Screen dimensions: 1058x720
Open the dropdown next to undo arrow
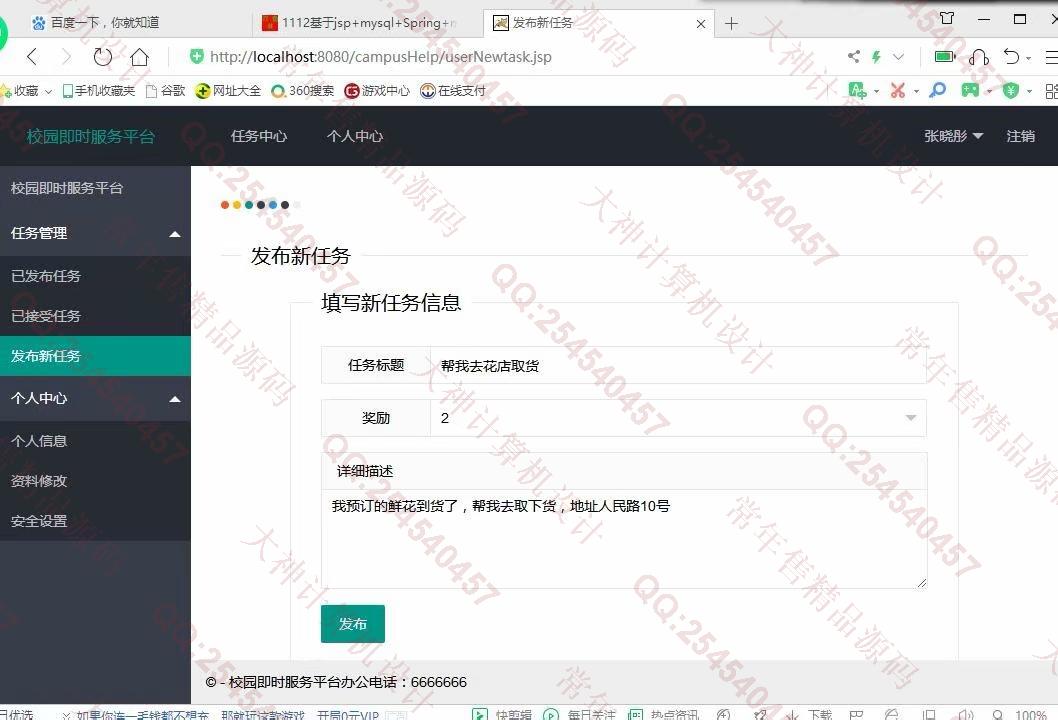(x=1028, y=58)
